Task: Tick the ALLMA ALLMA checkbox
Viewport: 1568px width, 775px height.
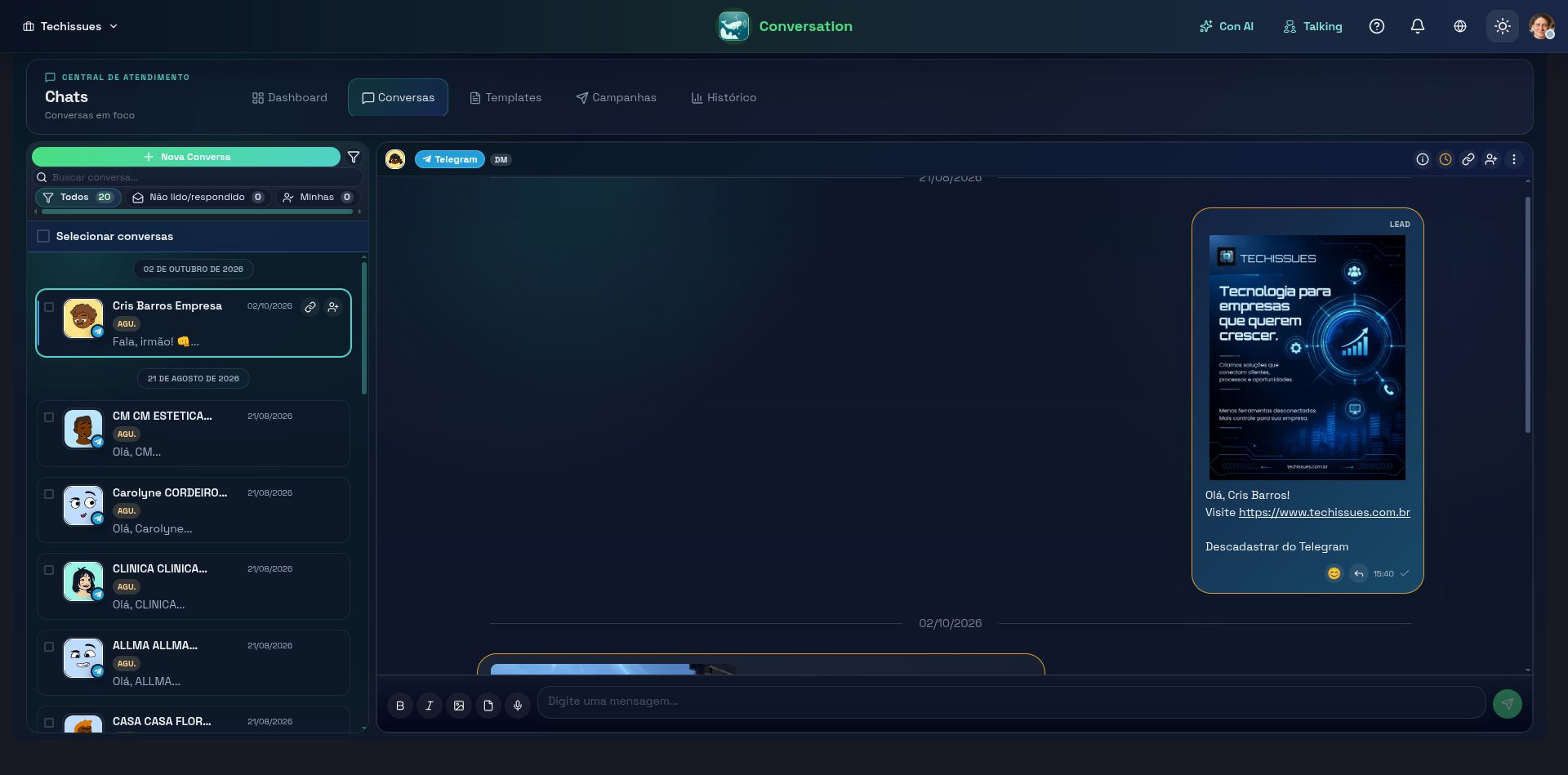Action: [49, 647]
